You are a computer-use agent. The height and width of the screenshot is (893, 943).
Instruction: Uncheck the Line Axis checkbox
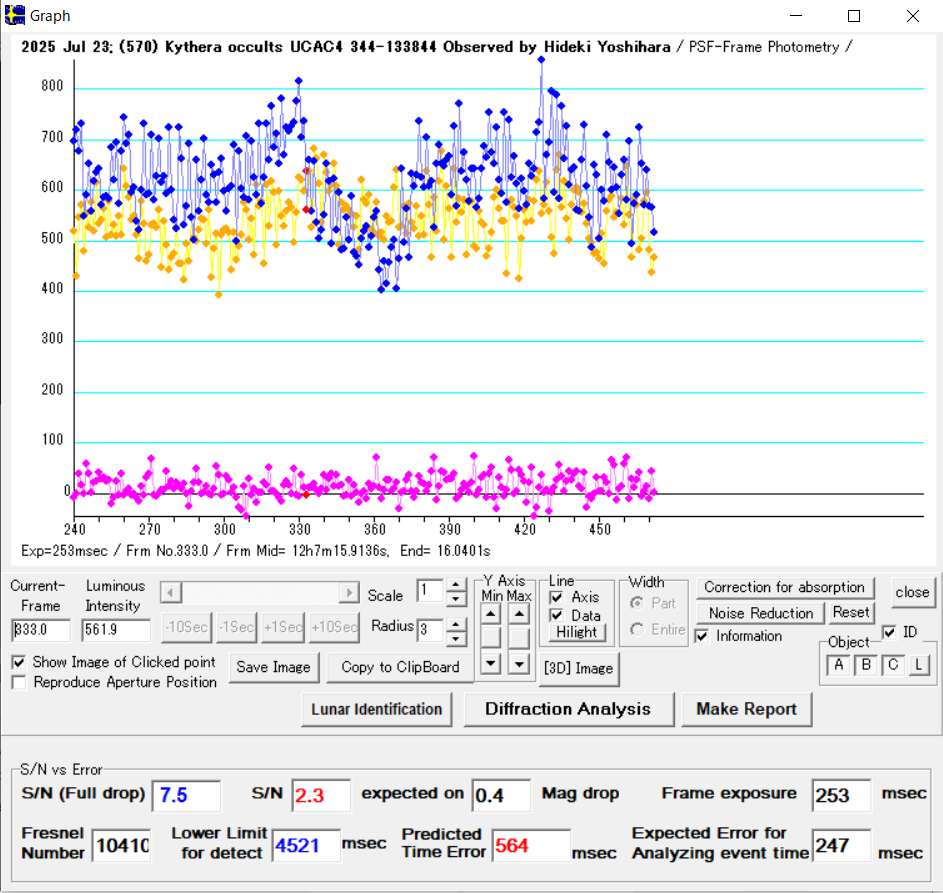[x=557, y=597]
